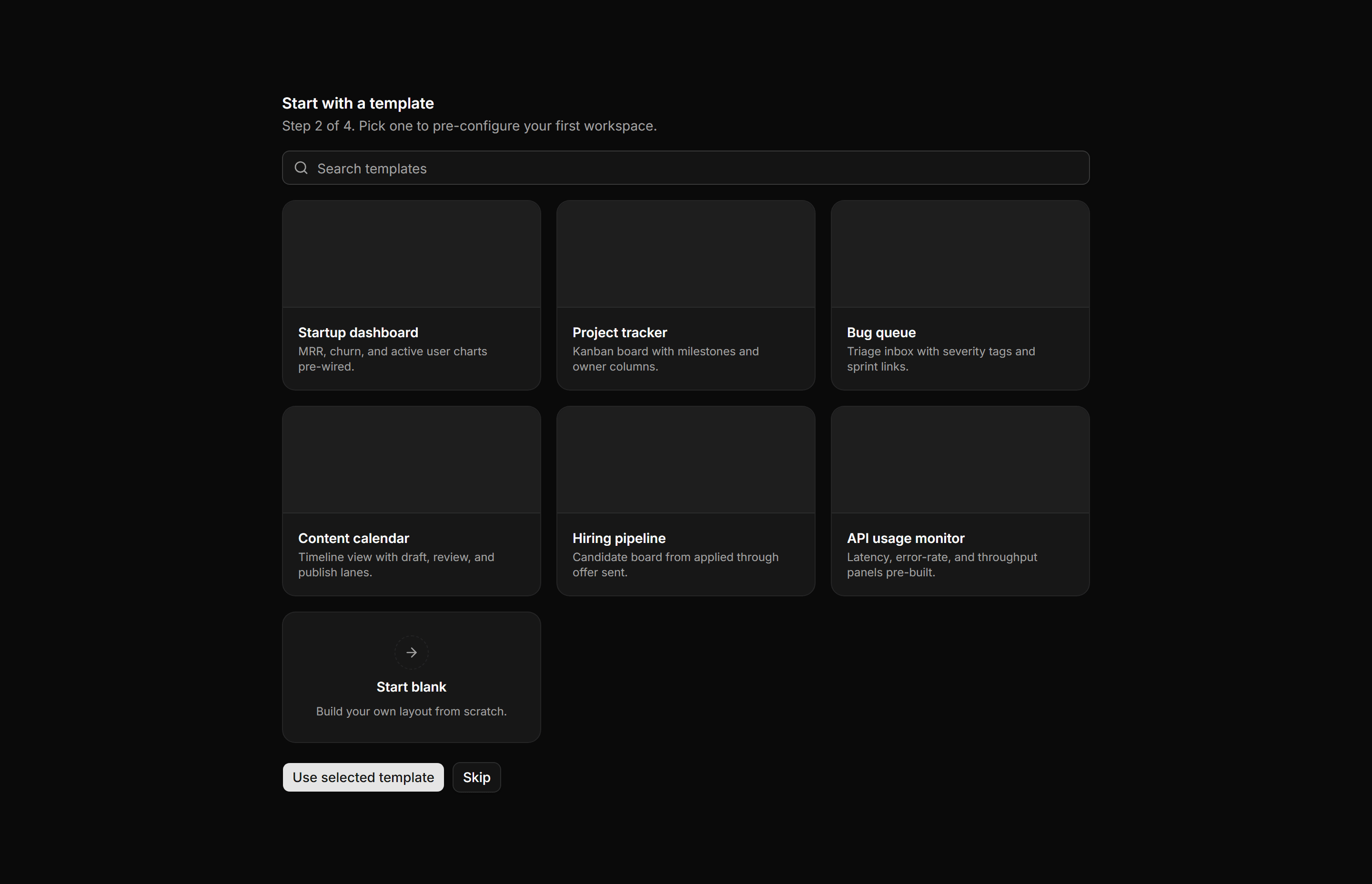Screen dimensions: 1372x884
Task: Click the Project tracker title
Action: [619, 332]
